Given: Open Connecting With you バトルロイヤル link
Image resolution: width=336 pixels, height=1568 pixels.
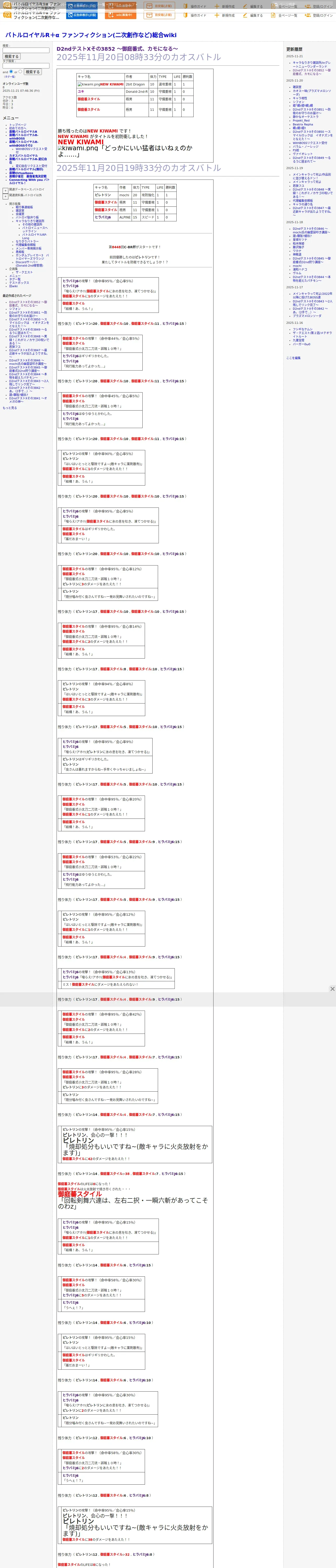Looking at the screenshot, I should click(x=29, y=181).
